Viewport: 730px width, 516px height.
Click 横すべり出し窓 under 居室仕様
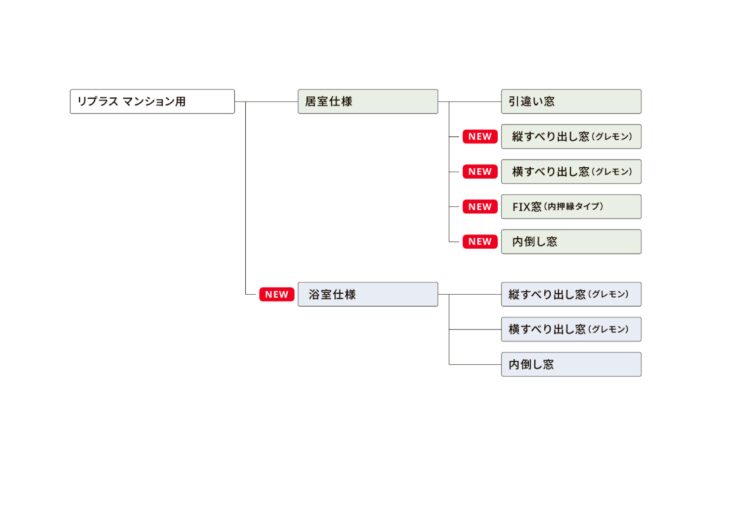(x=570, y=171)
